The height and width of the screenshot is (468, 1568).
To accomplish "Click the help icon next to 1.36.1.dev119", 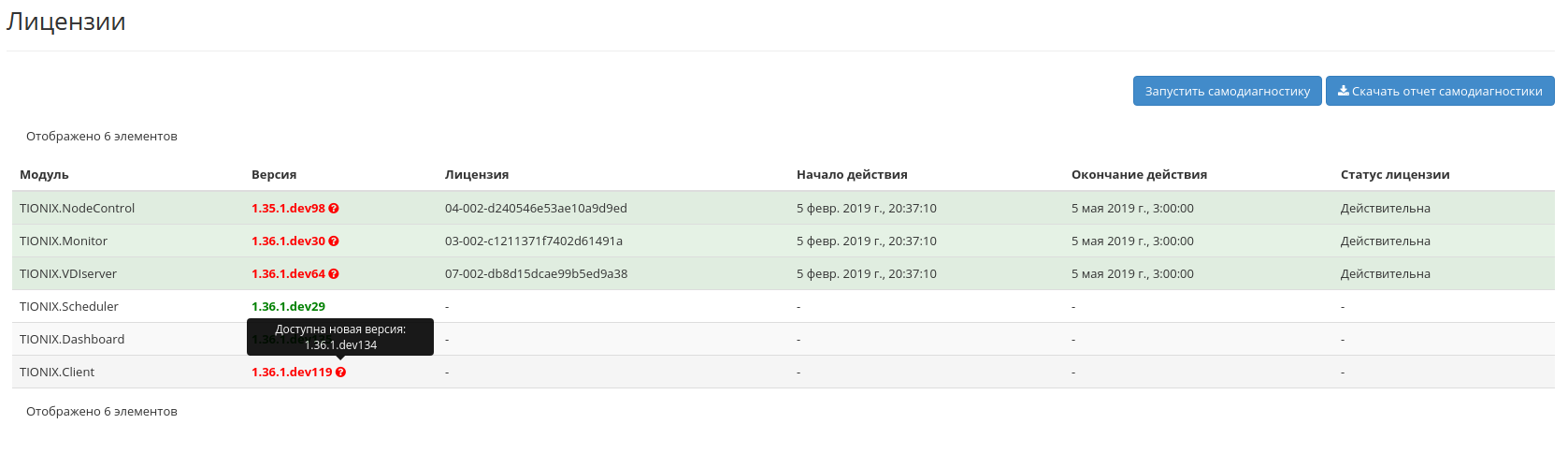I will click(x=340, y=373).
